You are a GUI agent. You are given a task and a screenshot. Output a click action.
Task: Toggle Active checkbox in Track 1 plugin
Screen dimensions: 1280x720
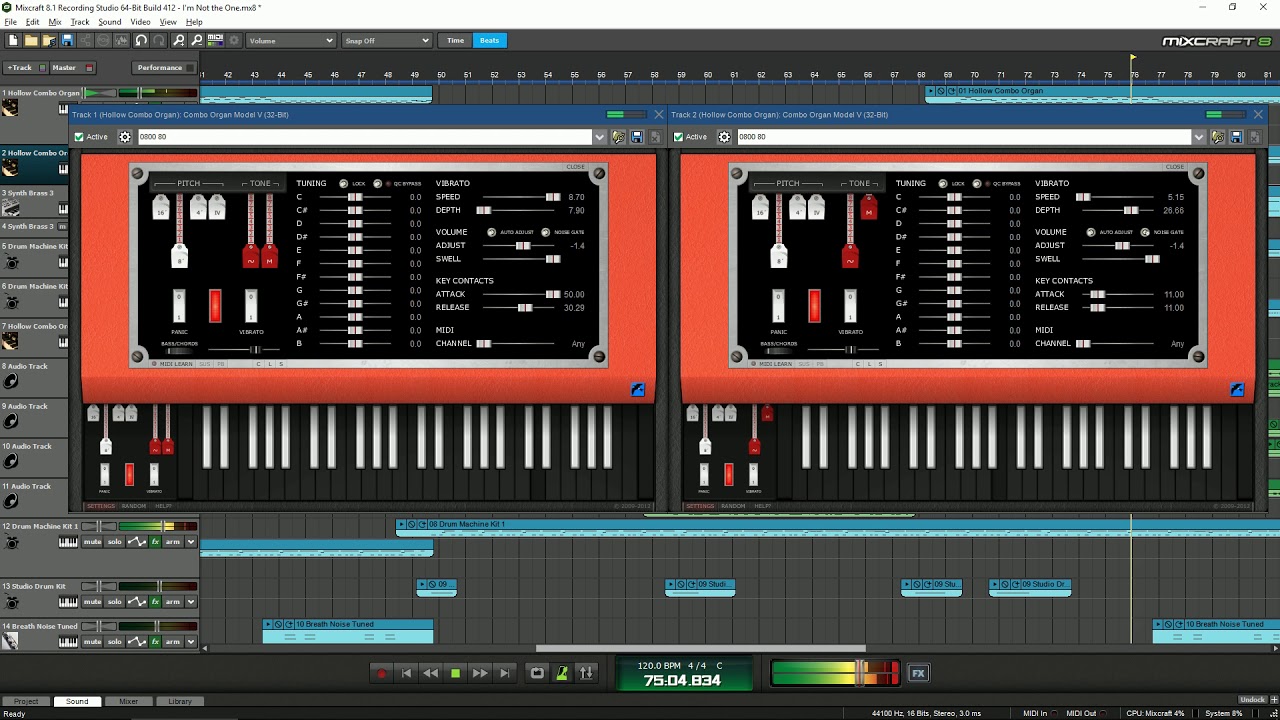pos(79,137)
